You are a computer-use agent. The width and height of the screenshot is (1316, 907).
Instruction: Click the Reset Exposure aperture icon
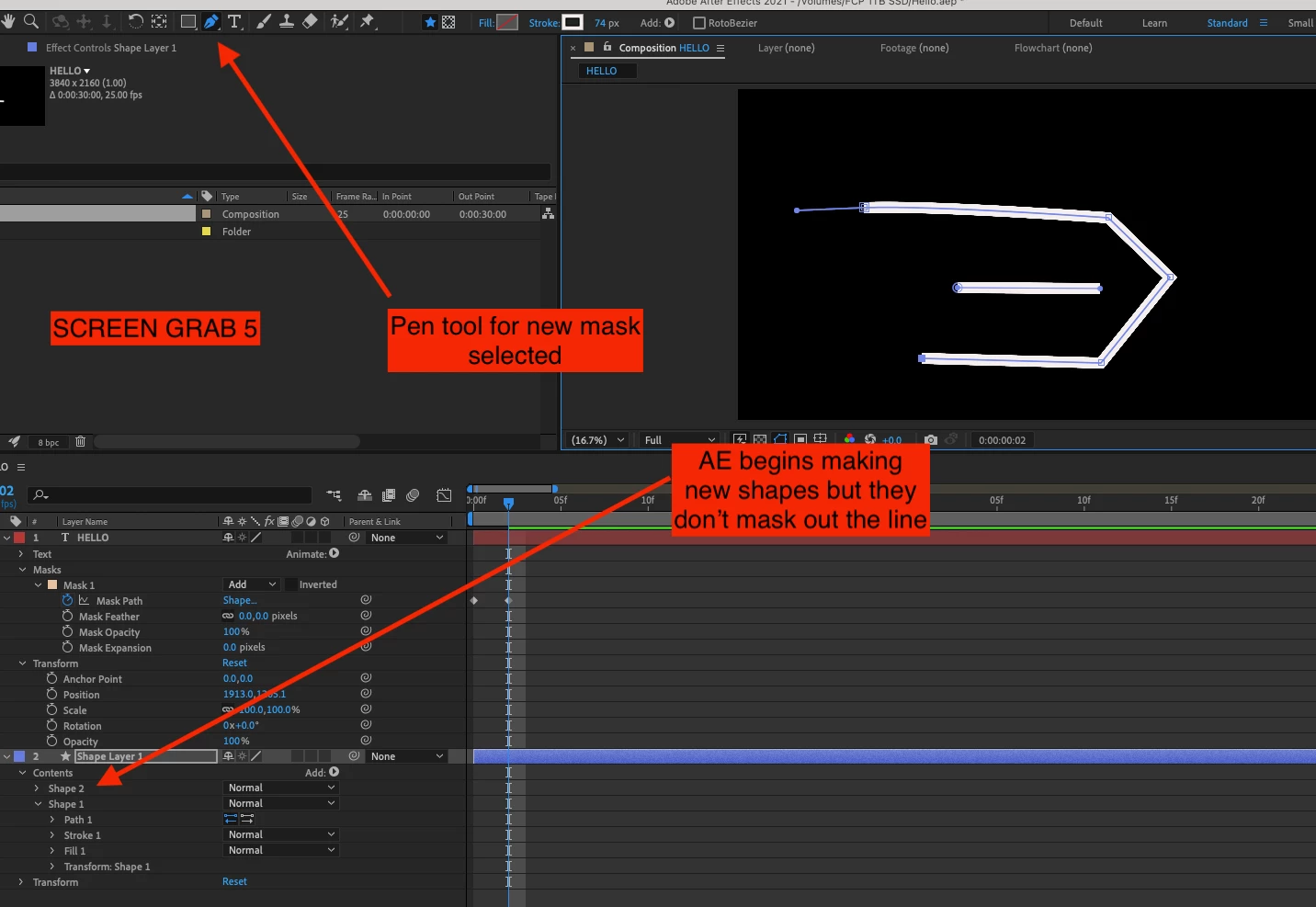870,440
